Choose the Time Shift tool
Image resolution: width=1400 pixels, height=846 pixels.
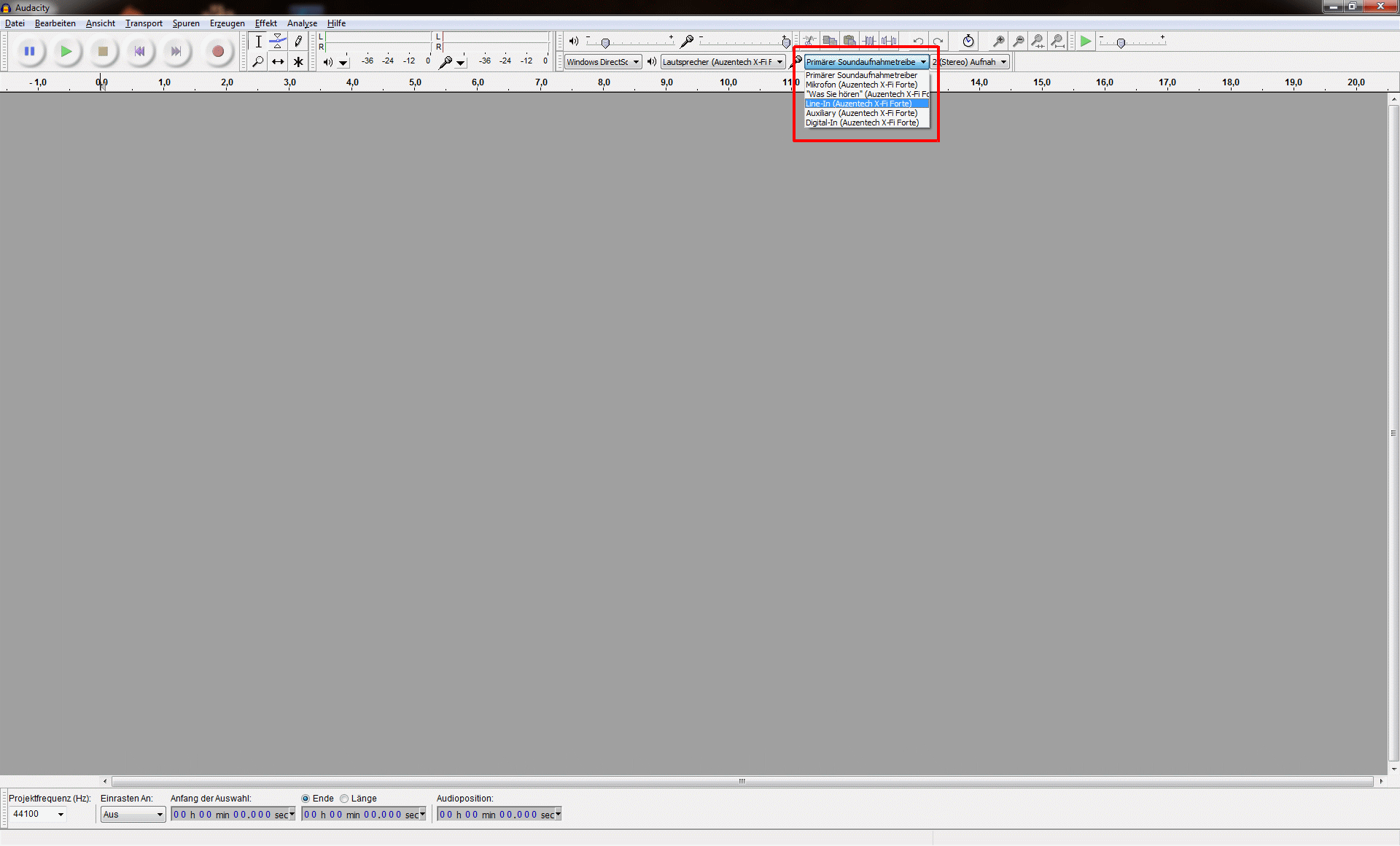click(278, 62)
